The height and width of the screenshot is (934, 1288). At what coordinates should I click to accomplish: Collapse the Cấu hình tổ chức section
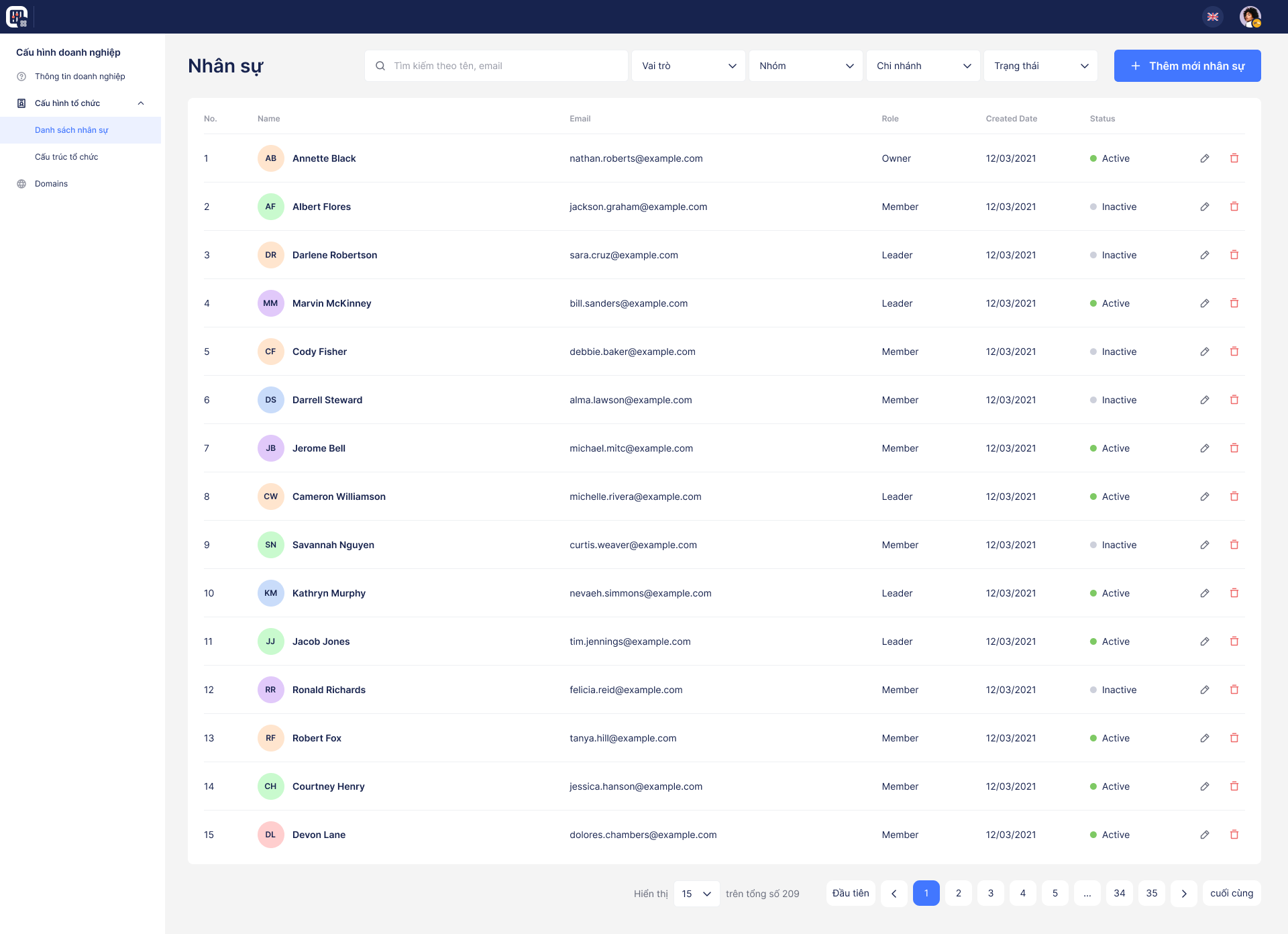tap(141, 103)
